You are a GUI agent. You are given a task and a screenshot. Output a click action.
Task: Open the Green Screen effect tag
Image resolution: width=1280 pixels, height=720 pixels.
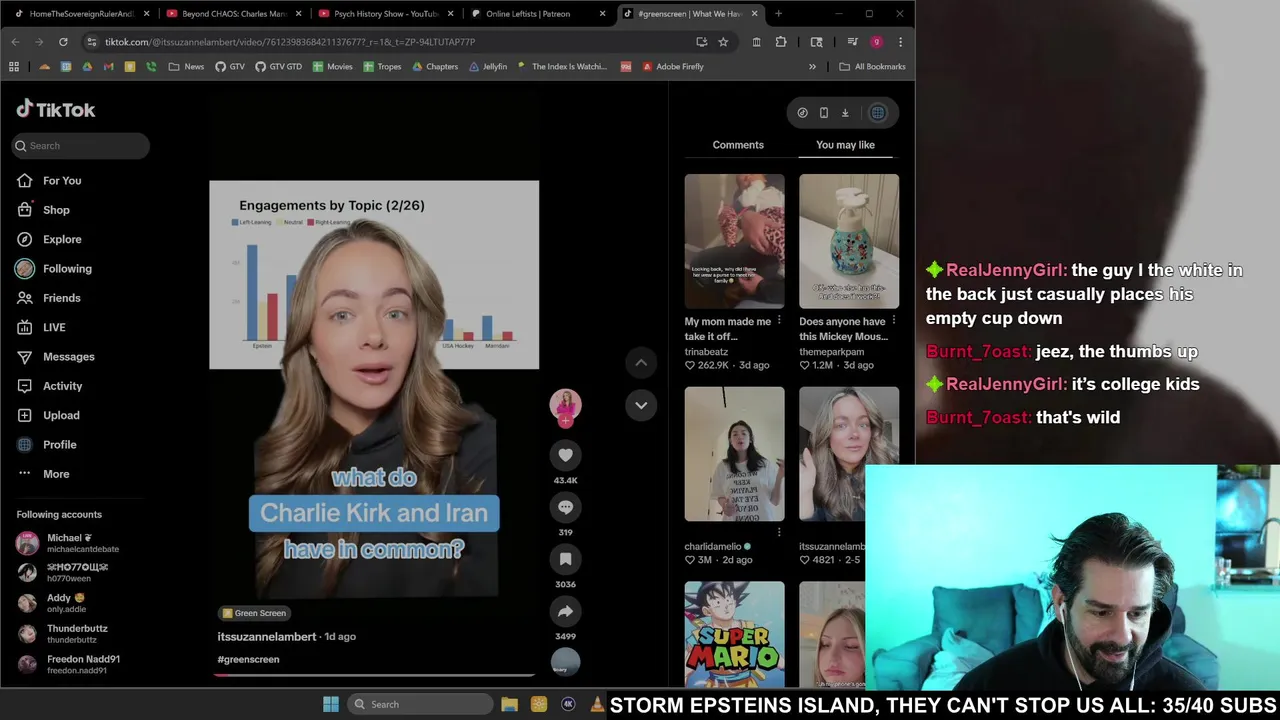coord(255,613)
